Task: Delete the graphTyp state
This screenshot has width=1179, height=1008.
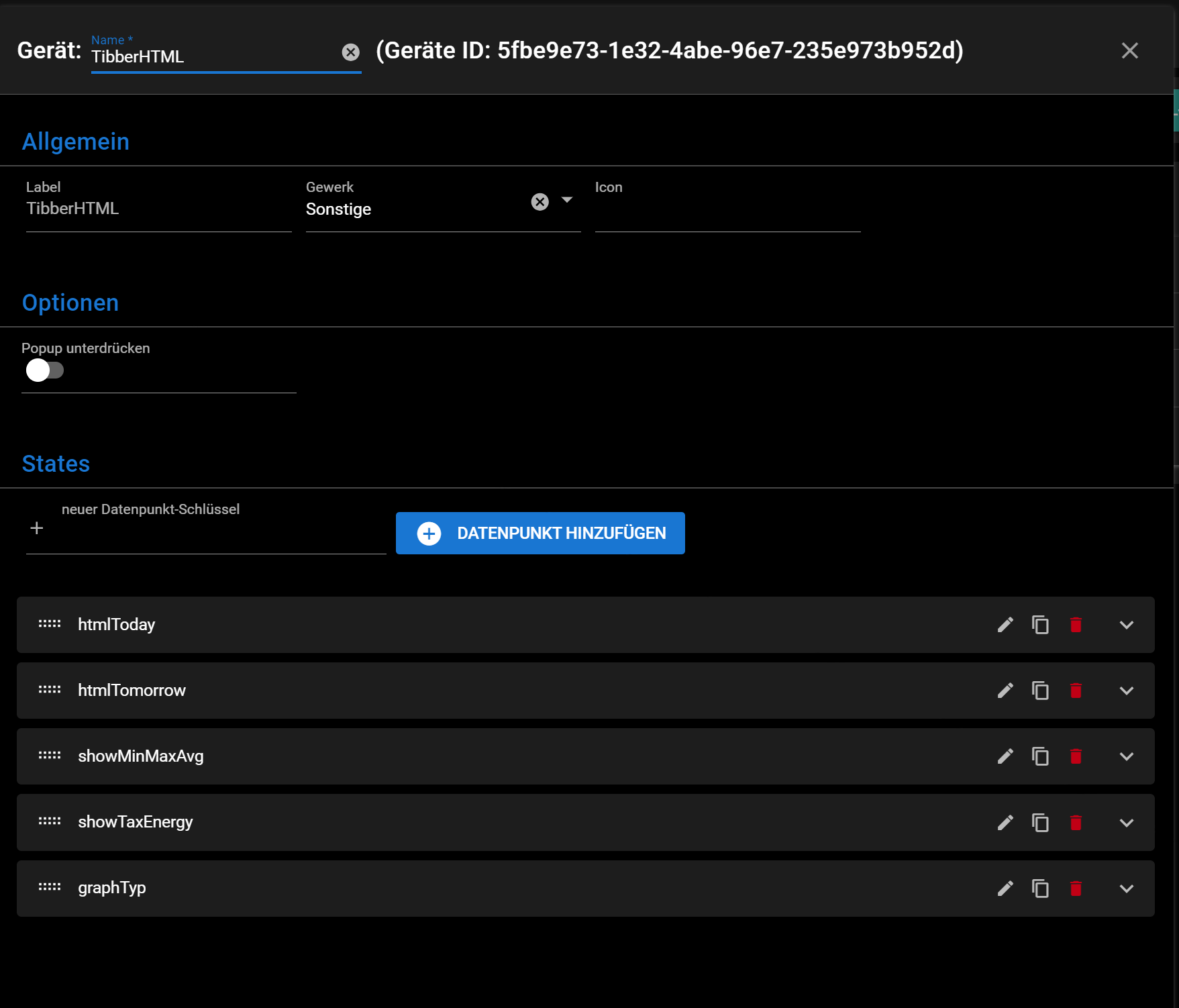Action: pyautogui.click(x=1076, y=889)
